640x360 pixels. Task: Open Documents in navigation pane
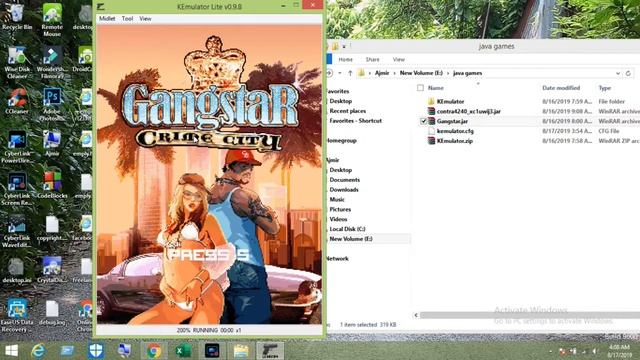tap(344, 180)
